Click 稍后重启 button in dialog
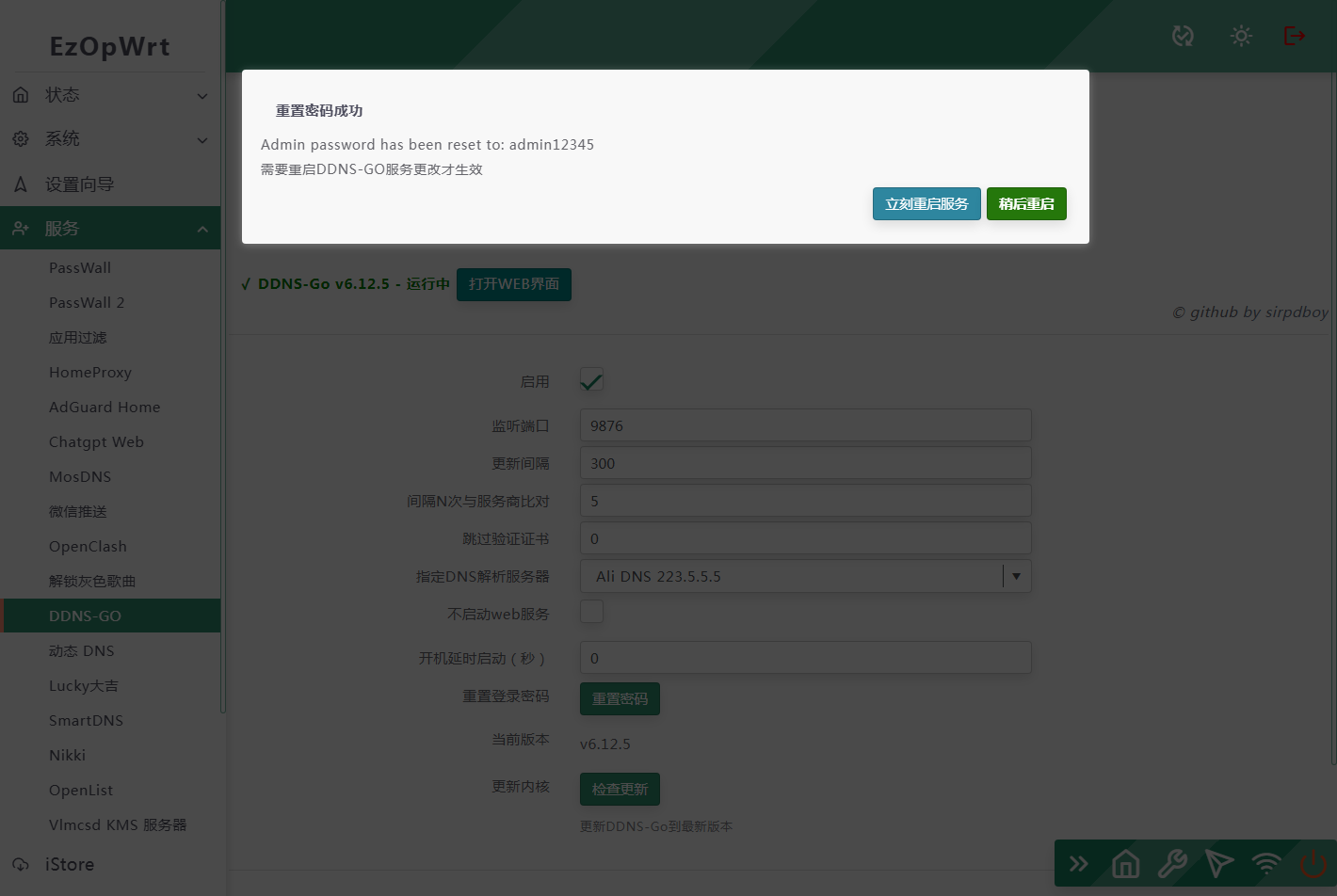The image size is (1337, 896). point(1026,204)
